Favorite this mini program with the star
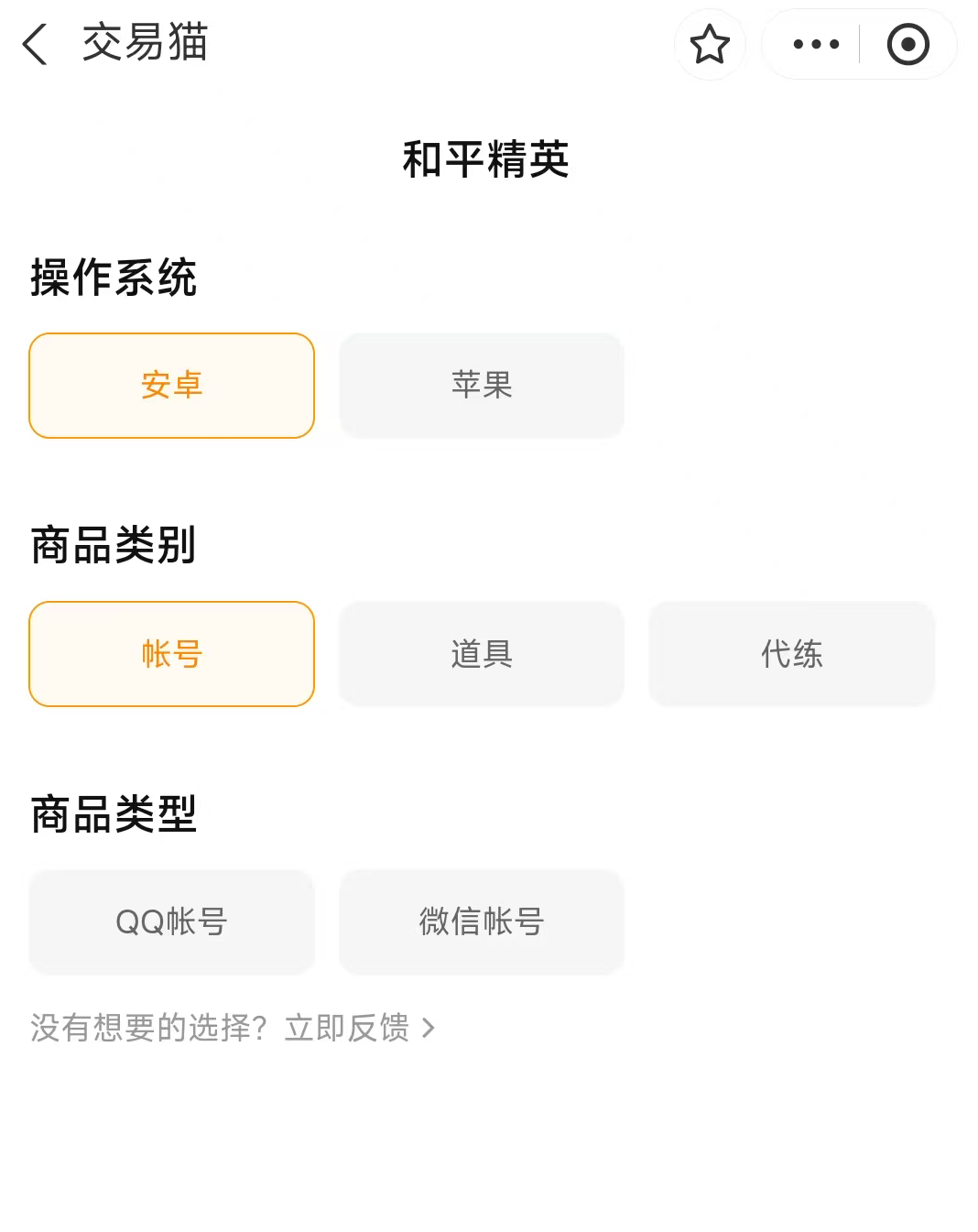 (710, 44)
